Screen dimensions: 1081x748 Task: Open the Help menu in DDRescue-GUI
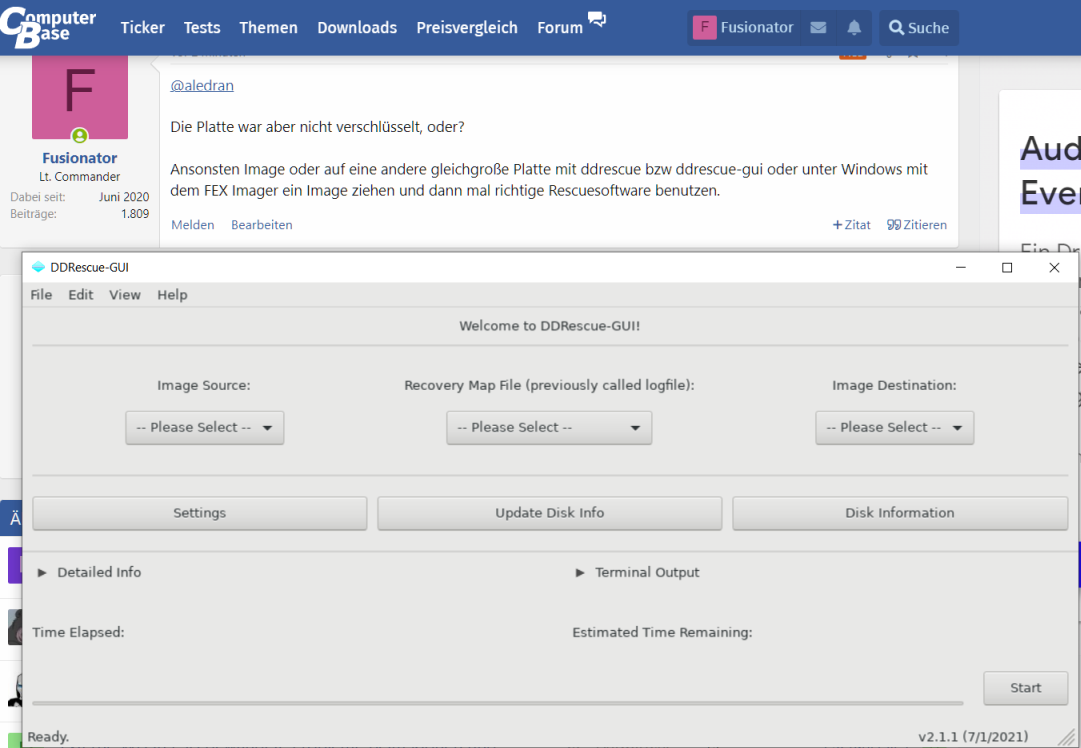pos(172,295)
